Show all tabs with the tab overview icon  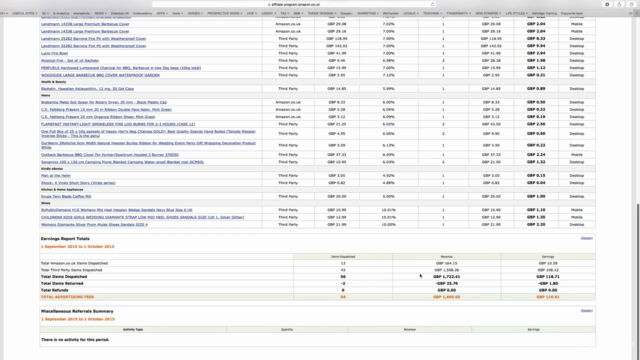[x=631, y=4]
